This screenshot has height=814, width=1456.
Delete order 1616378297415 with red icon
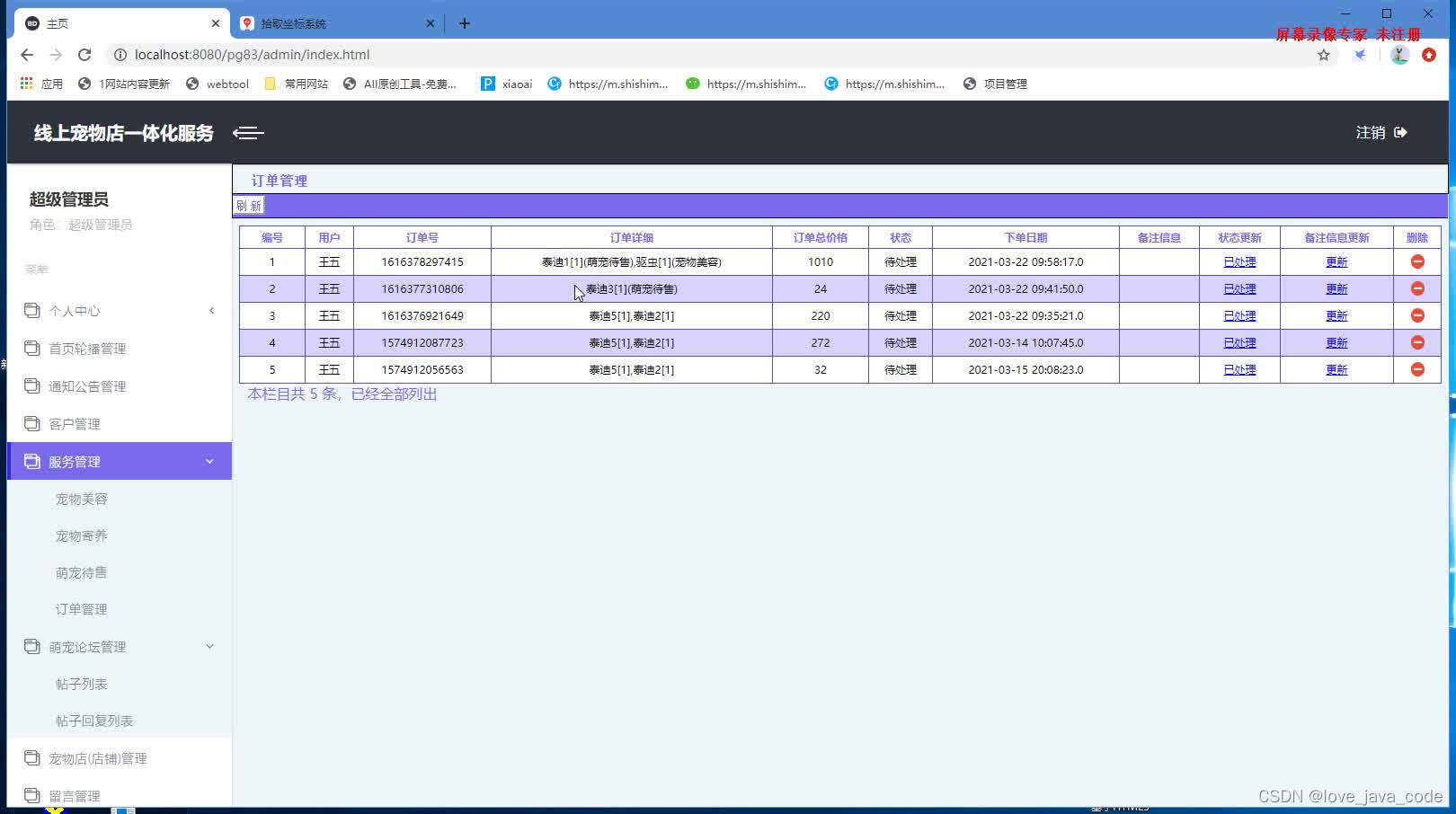click(x=1417, y=261)
